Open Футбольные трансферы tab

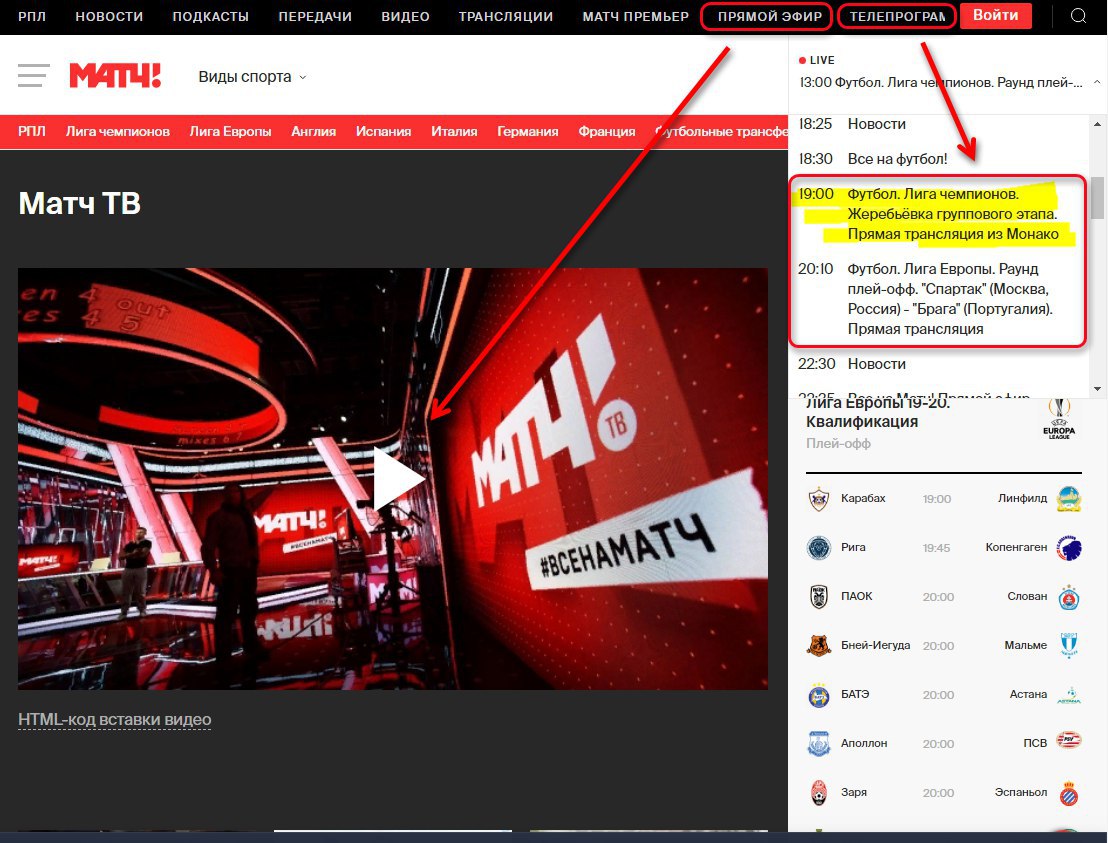click(x=721, y=131)
